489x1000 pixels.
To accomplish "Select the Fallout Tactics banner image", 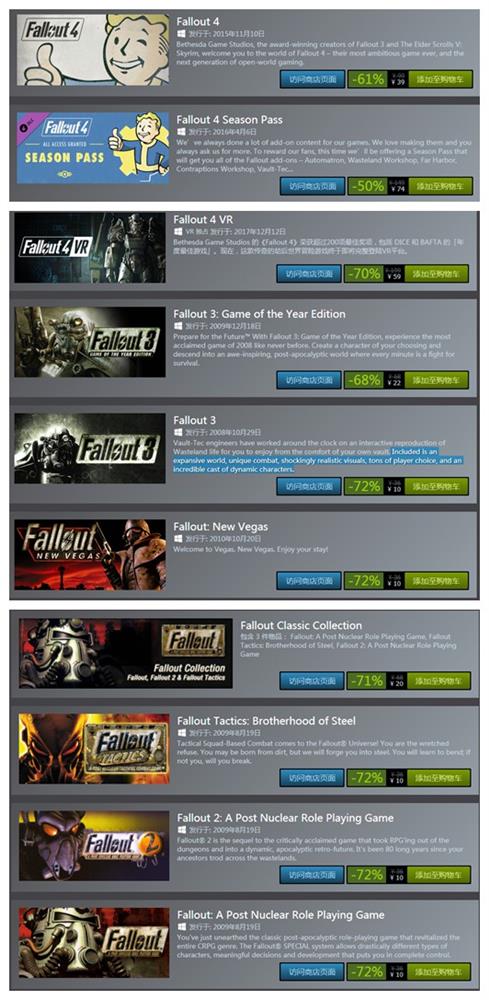I will (x=94, y=748).
